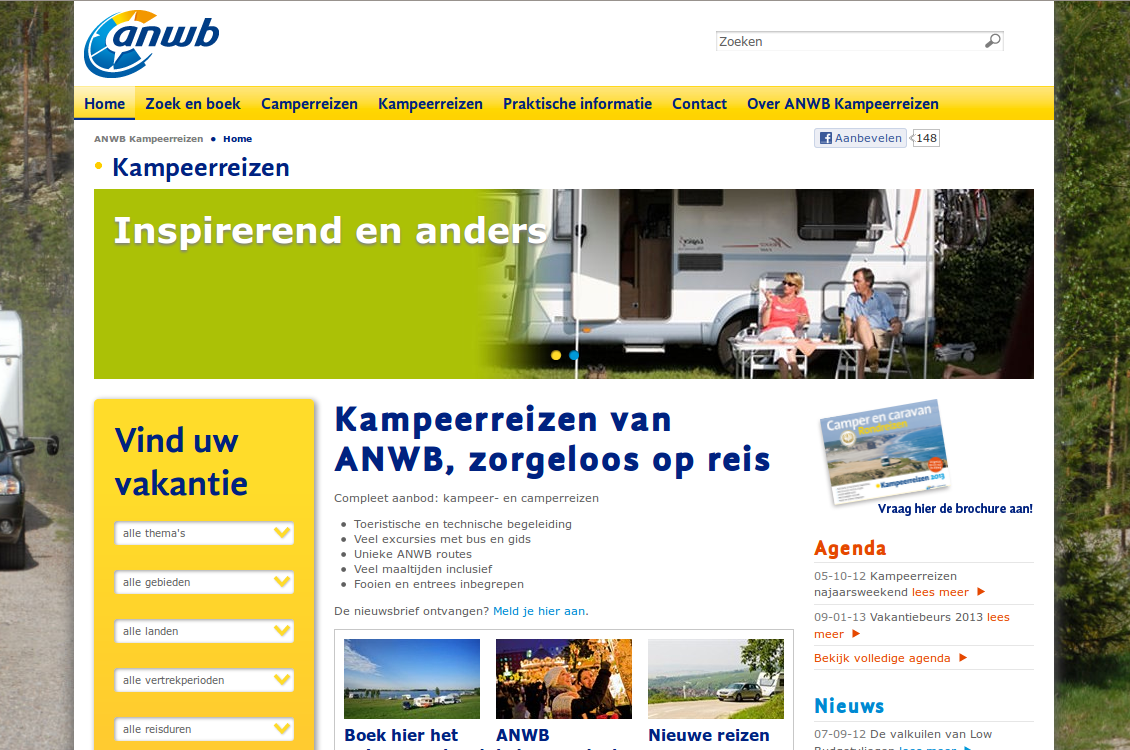Click the 'Nieuwe reizen' link heading

[x=708, y=736]
